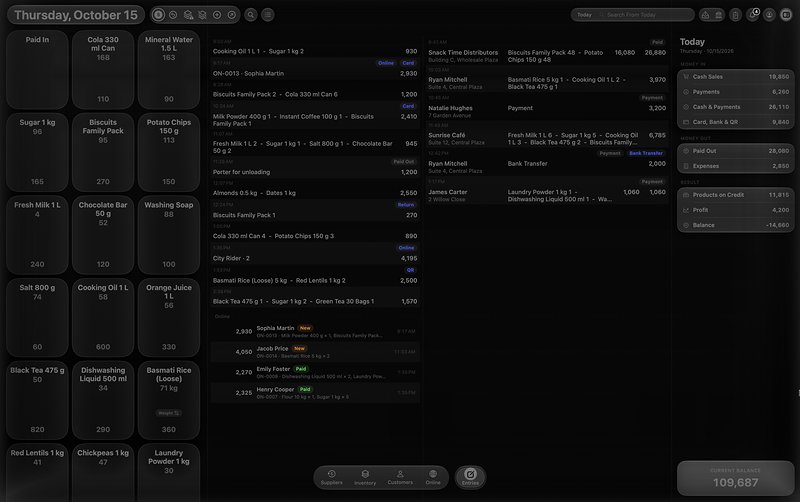Switch to the Online tab in the bottom bar

[x=433, y=478]
